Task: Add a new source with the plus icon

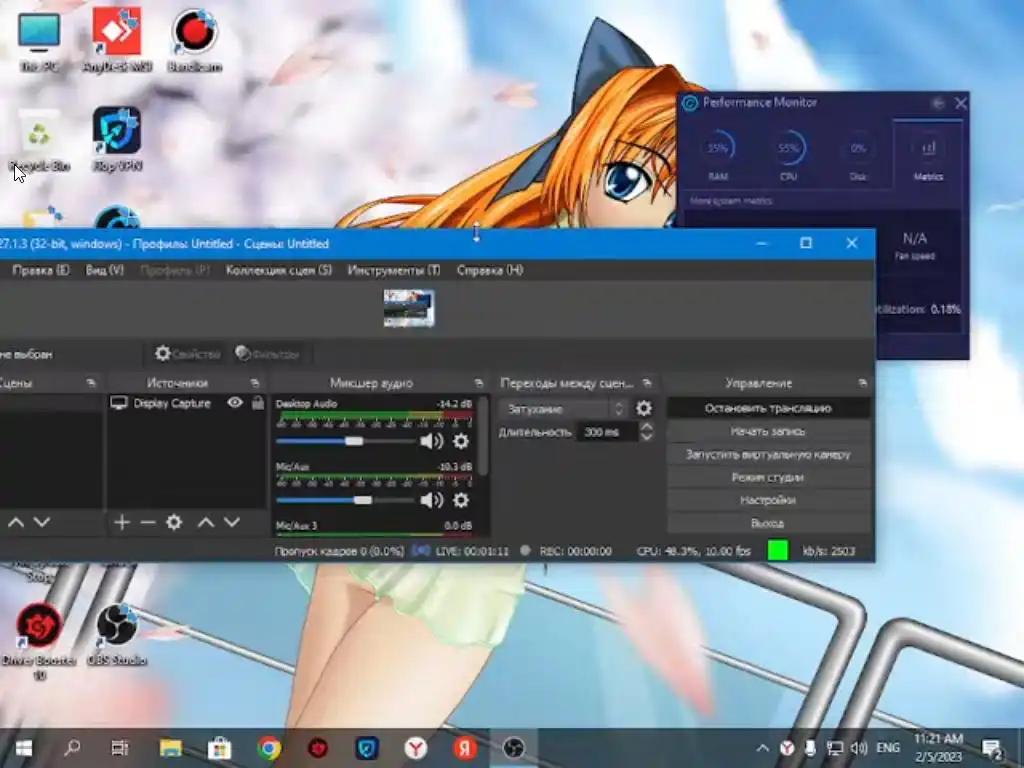Action: [x=121, y=522]
